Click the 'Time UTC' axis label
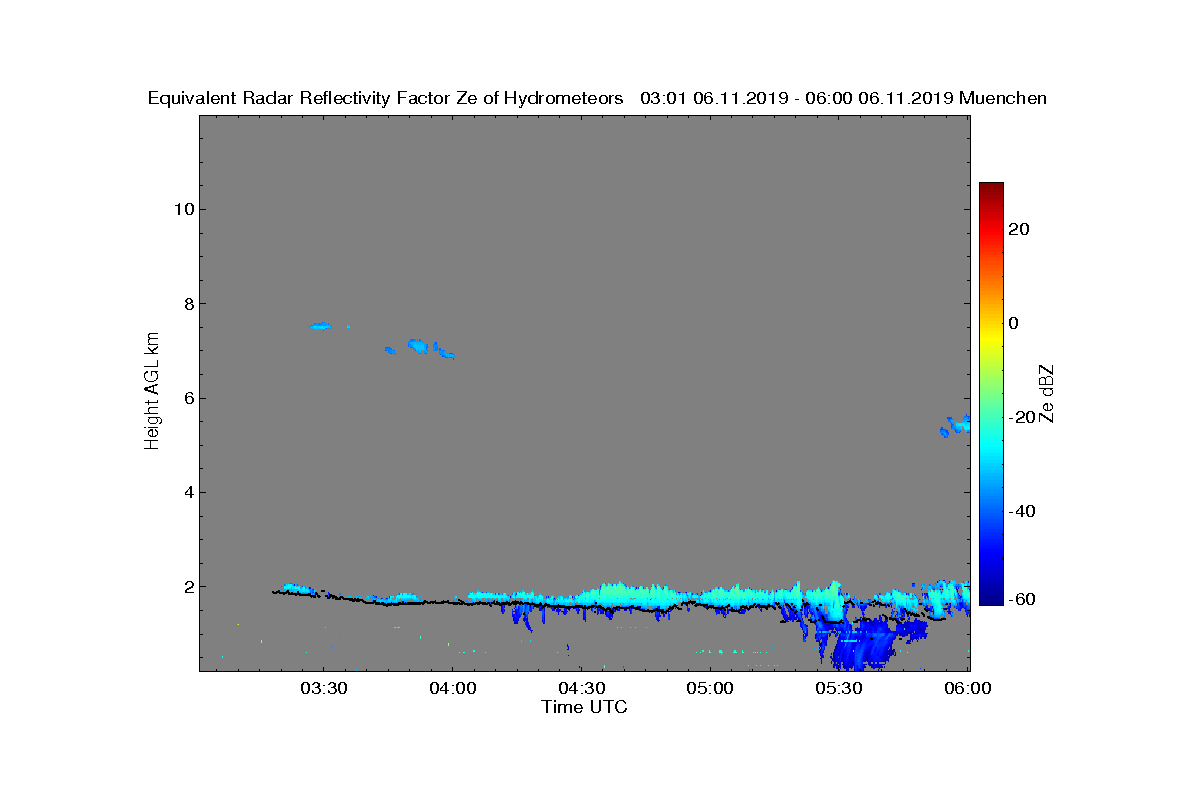Image resolution: width=1200 pixels, height=800 pixels. (584, 707)
